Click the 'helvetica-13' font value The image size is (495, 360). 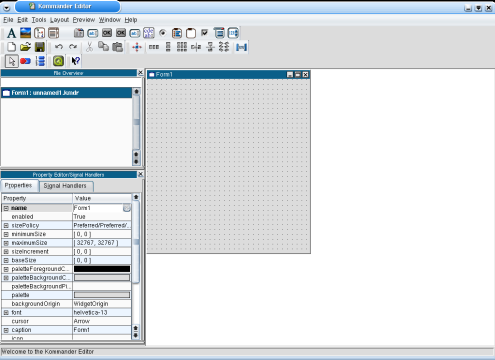coord(90,313)
